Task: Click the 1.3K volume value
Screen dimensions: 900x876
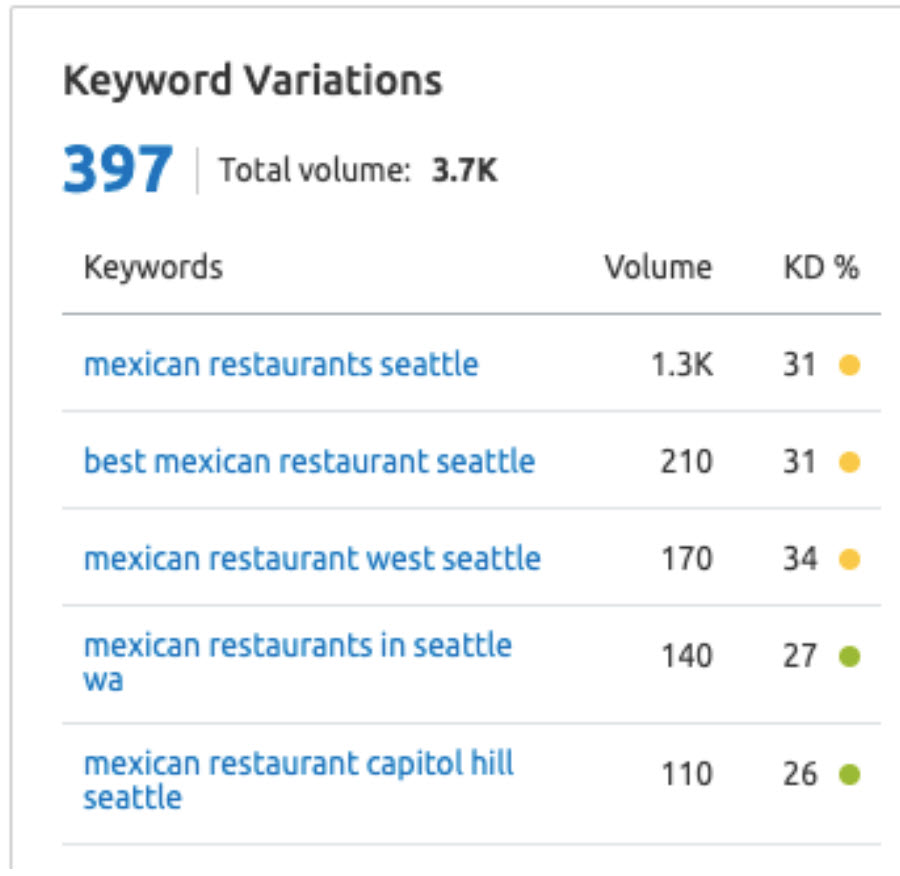Action: (x=682, y=365)
